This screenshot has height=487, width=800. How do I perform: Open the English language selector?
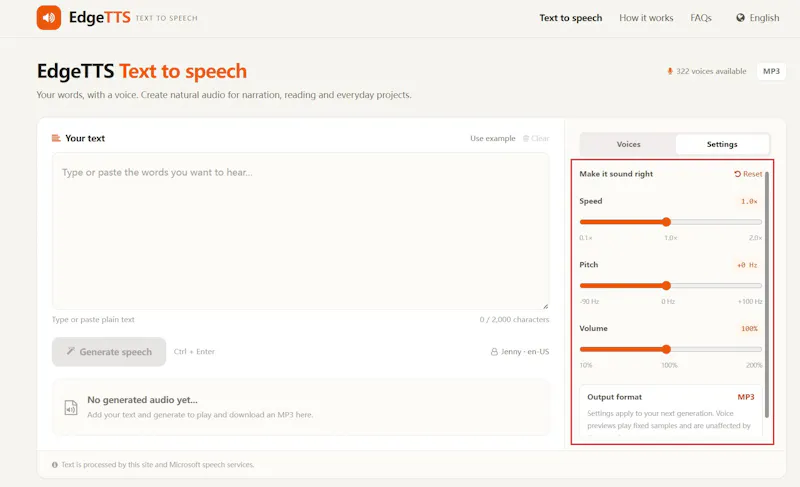point(758,18)
